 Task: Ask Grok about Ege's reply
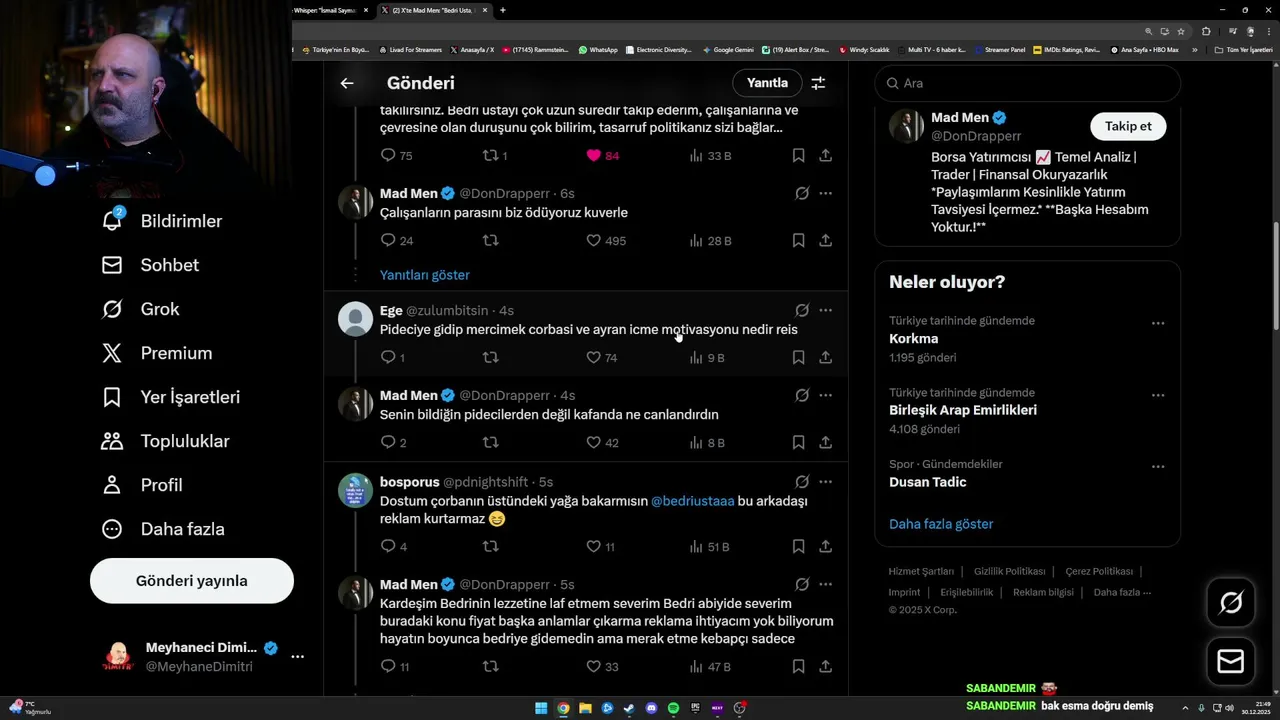pyautogui.click(x=802, y=310)
